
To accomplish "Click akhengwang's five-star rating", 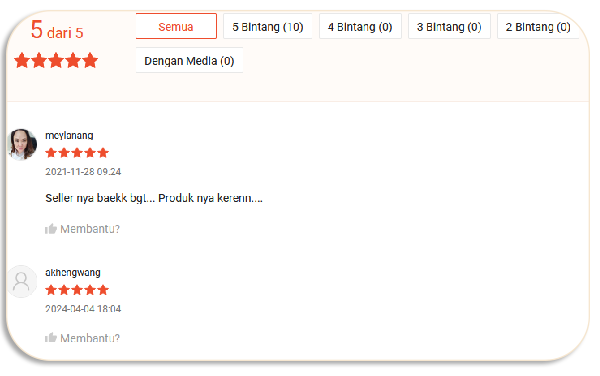I will point(77,290).
